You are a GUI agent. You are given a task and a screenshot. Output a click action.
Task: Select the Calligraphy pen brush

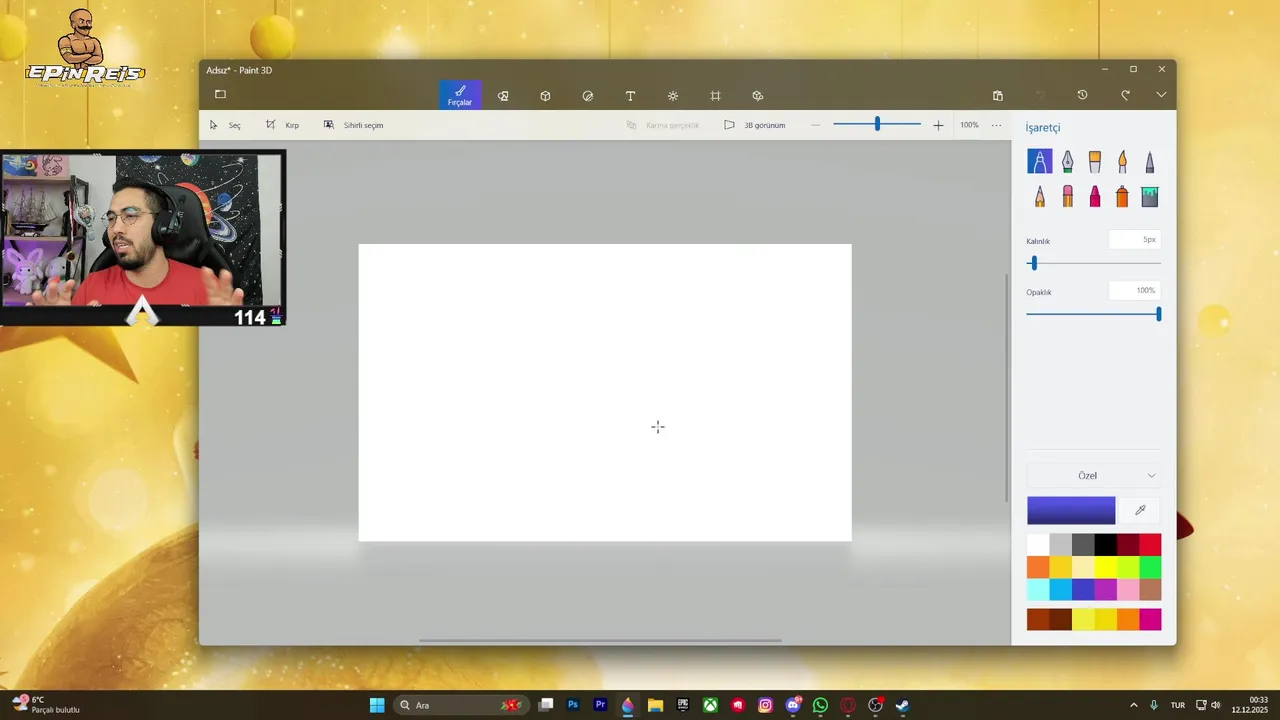click(1067, 161)
